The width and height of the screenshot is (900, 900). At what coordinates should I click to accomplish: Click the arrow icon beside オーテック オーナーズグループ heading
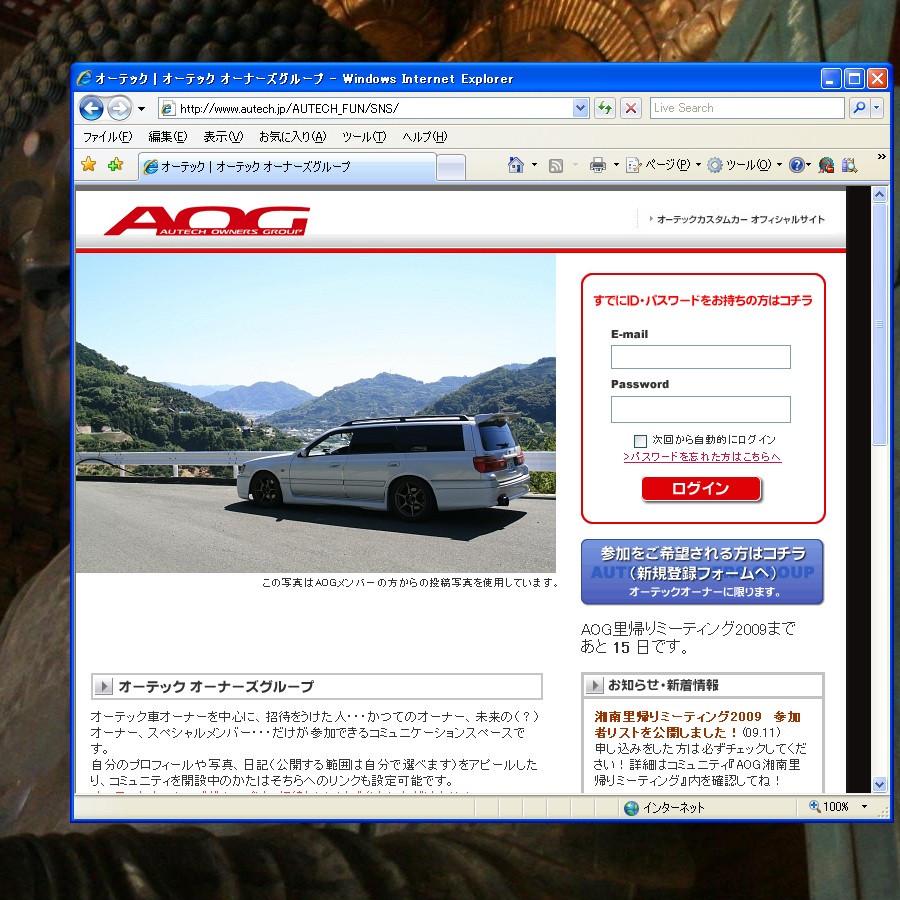103,686
